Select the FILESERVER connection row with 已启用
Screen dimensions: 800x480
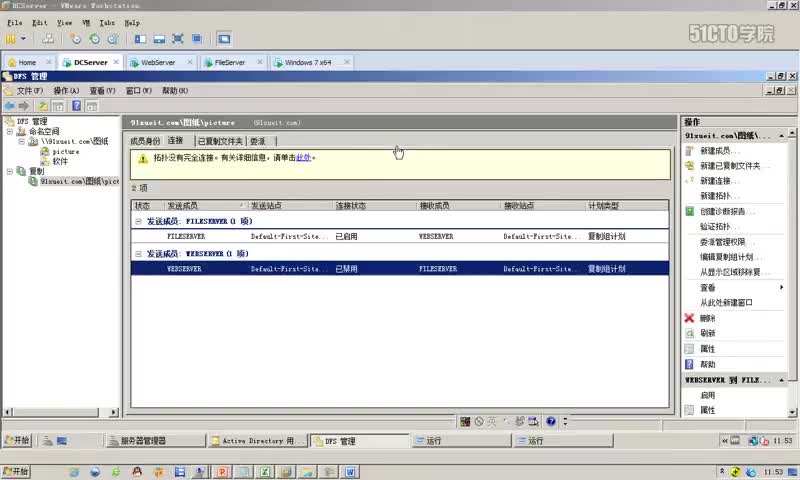click(x=399, y=236)
